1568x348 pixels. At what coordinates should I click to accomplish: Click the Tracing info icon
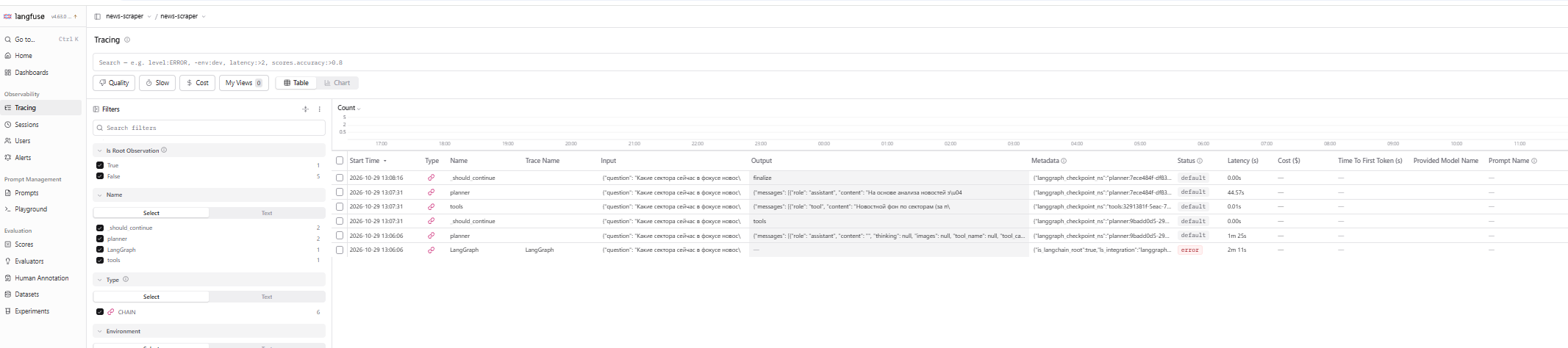(x=127, y=40)
